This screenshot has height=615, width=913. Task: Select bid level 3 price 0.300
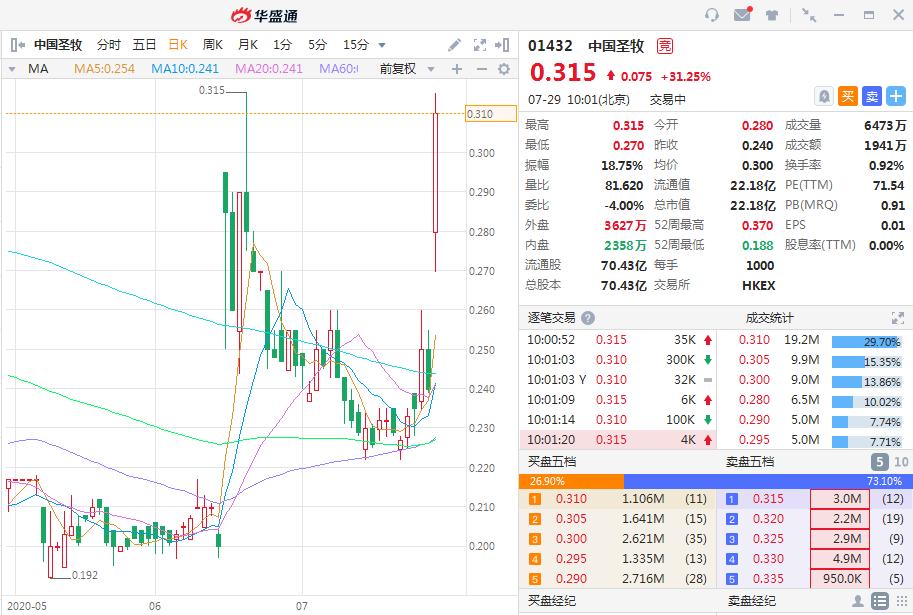[571, 539]
